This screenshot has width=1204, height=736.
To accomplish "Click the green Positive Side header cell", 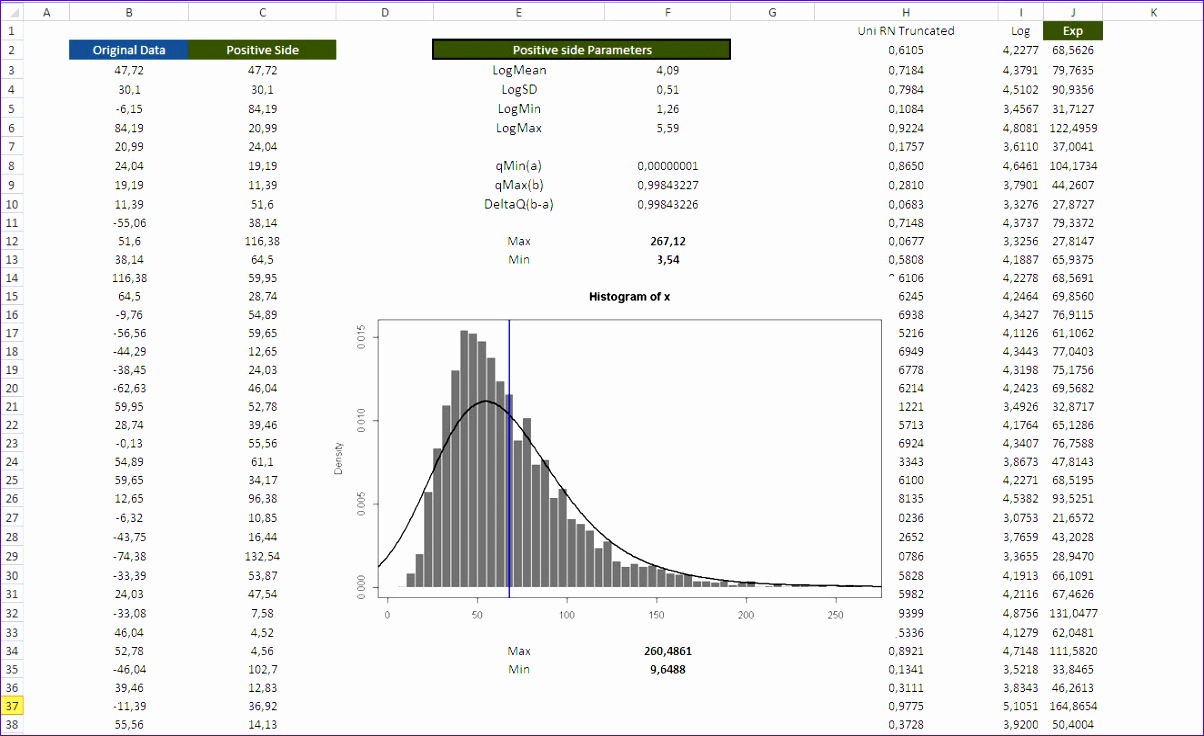I will click(262, 49).
